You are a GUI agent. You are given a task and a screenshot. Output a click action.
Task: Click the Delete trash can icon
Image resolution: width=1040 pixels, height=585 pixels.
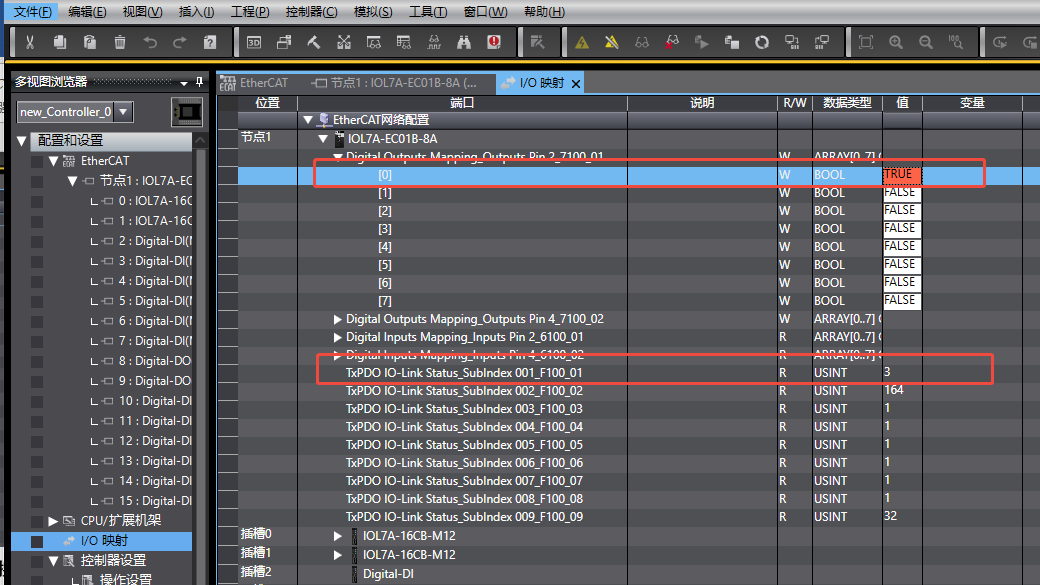(x=120, y=42)
